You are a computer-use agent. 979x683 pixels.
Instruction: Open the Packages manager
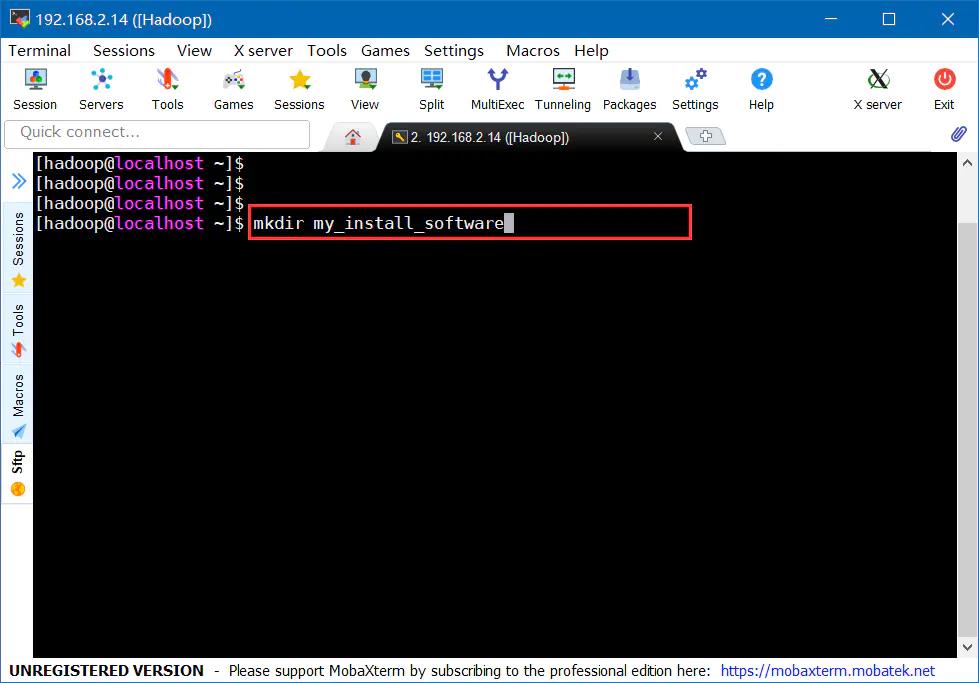(x=629, y=88)
